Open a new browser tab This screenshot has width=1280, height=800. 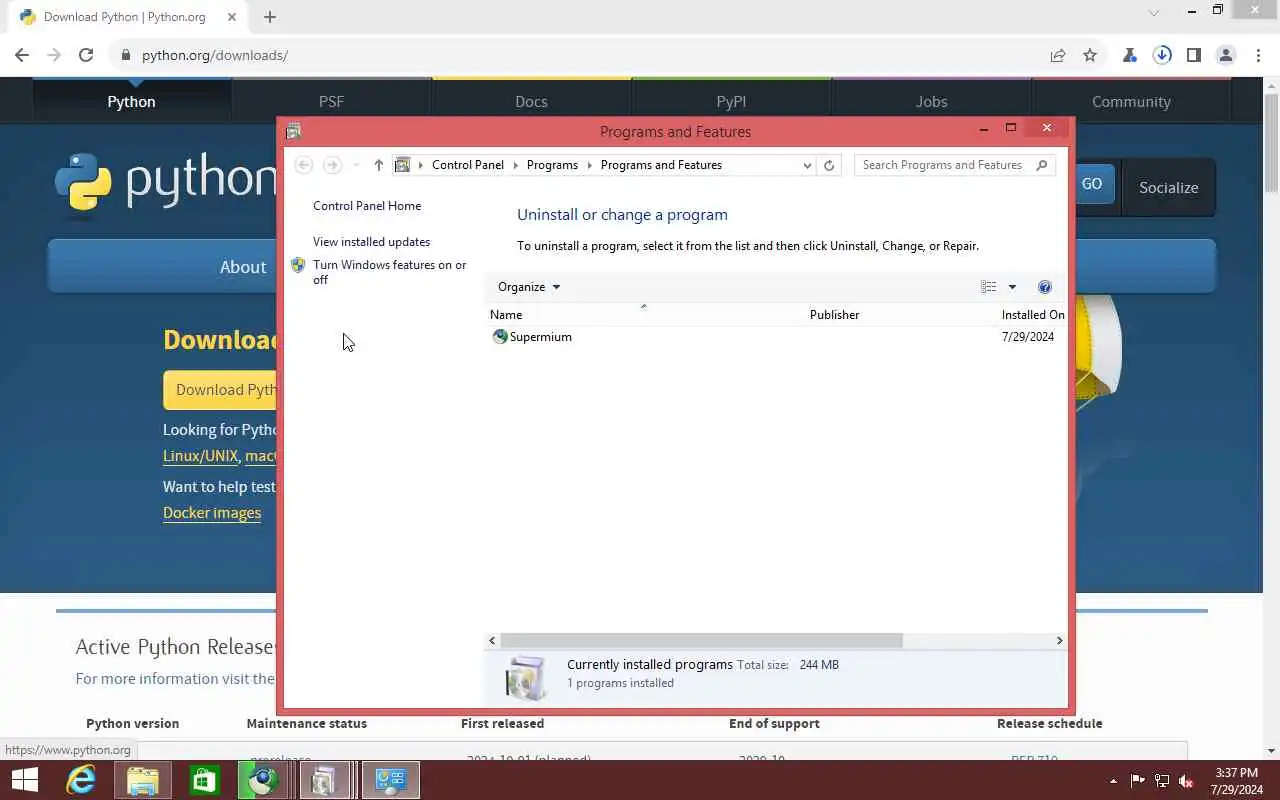pyautogui.click(x=270, y=16)
